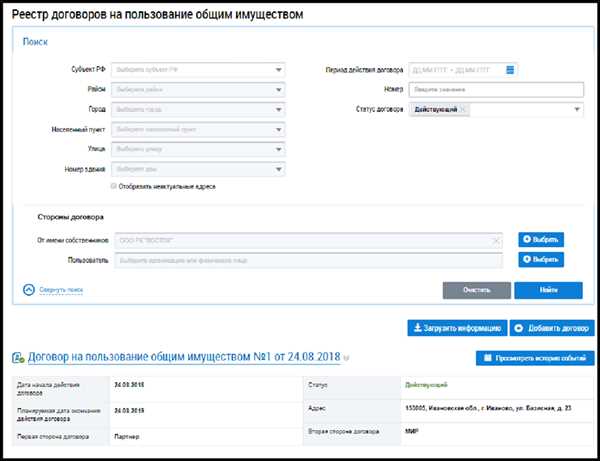
Task: Click Выбрать button for От имени собственников
Action: (x=541, y=239)
